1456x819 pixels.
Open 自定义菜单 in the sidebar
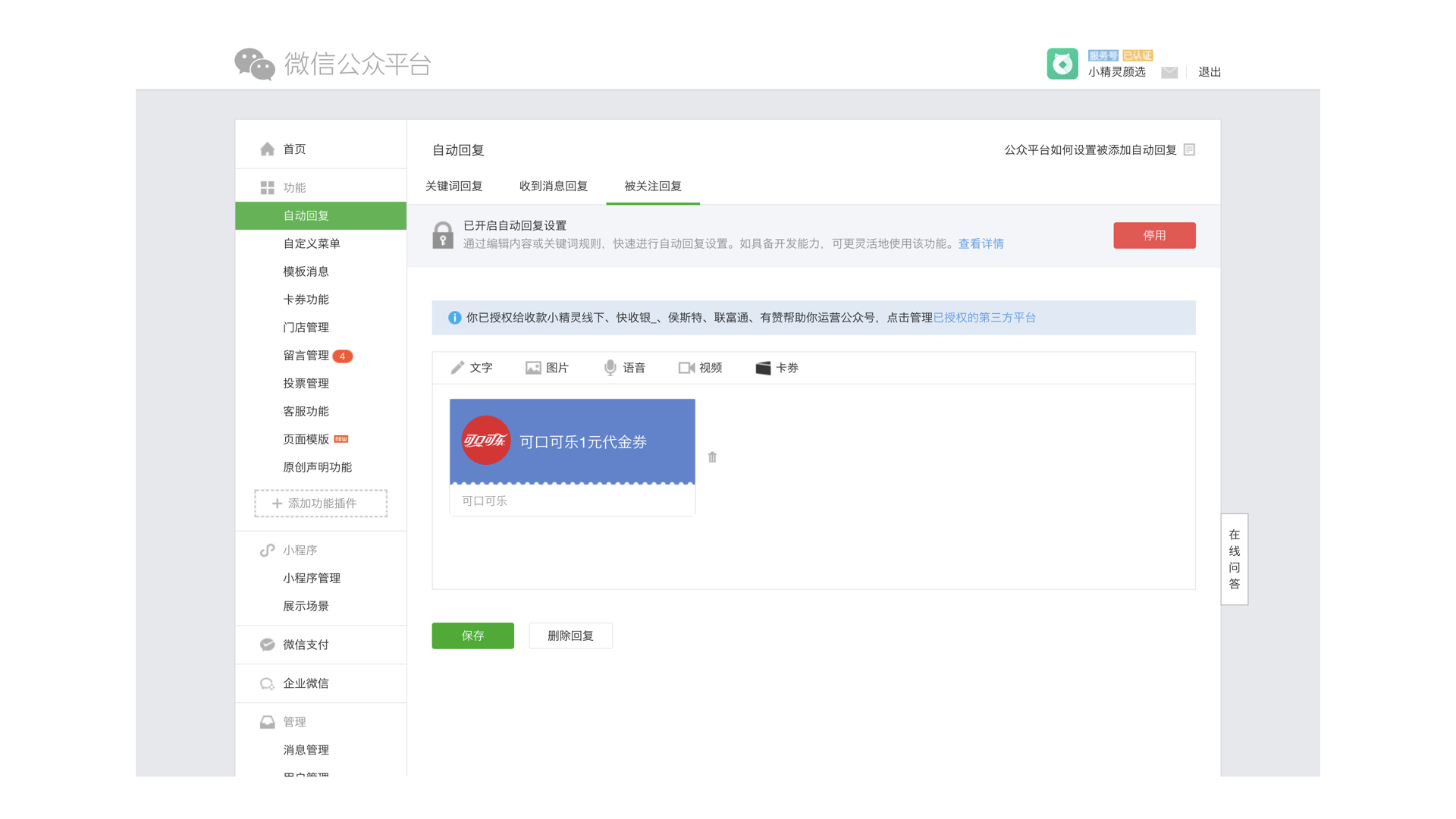click(312, 243)
